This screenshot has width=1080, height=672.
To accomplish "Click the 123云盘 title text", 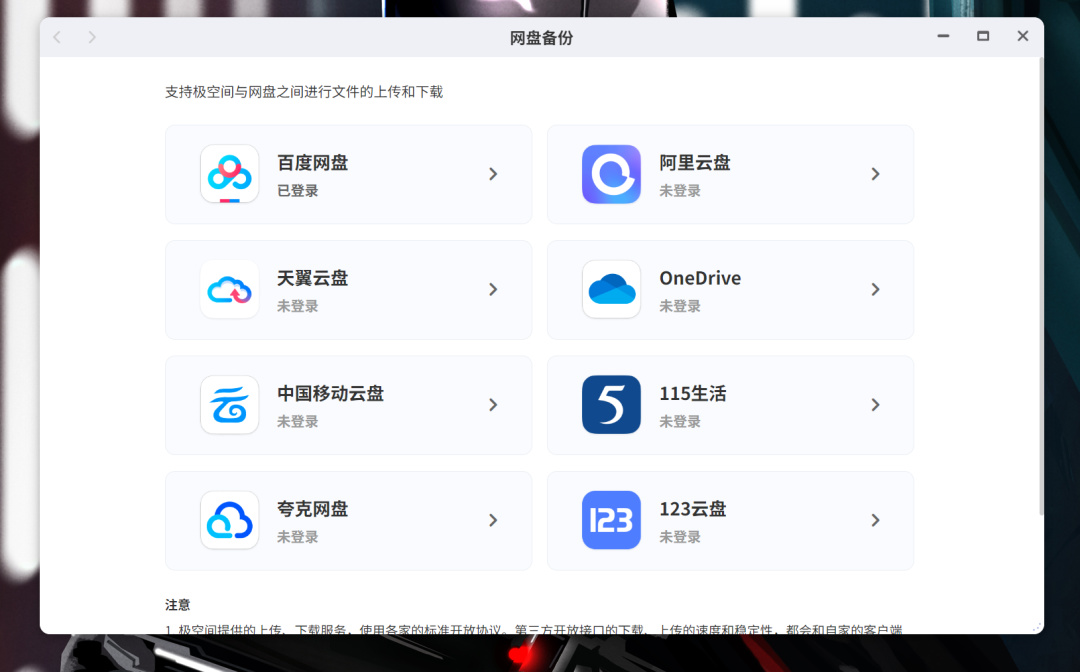I will click(693, 509).
